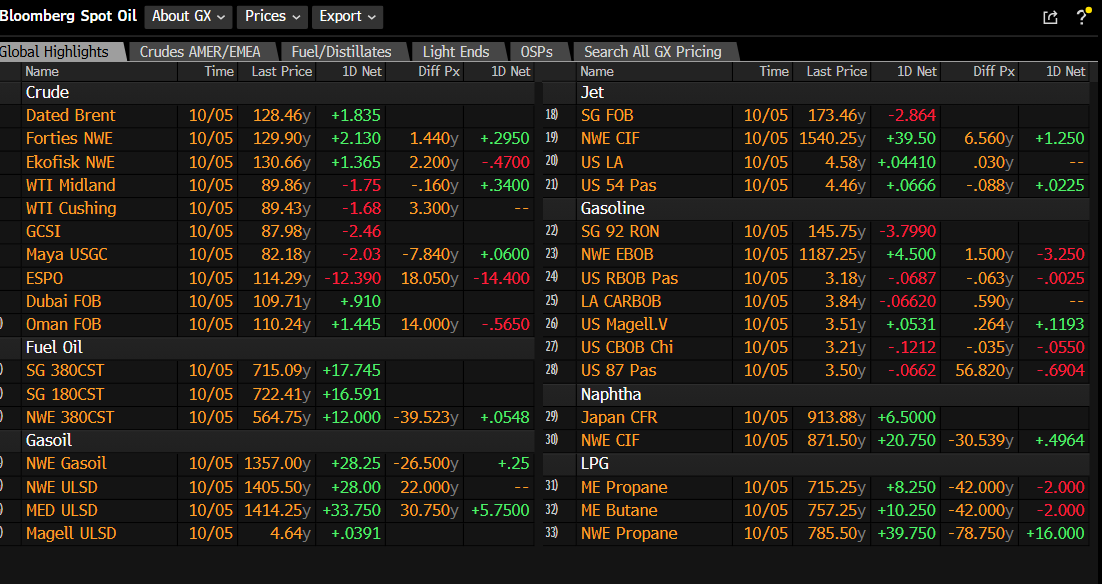Open the Prices dropdown menu
The height and width of the screenshot is (584, 1102).
coord(272,16)
